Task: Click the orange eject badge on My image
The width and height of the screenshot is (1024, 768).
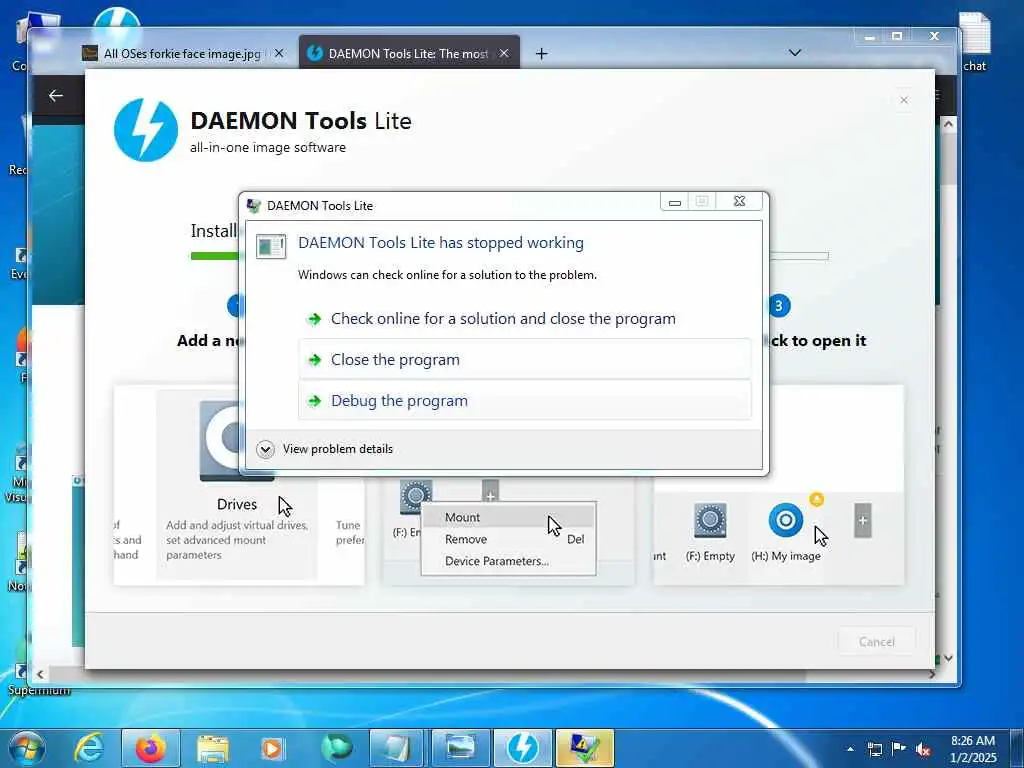Action: point(816,499)
